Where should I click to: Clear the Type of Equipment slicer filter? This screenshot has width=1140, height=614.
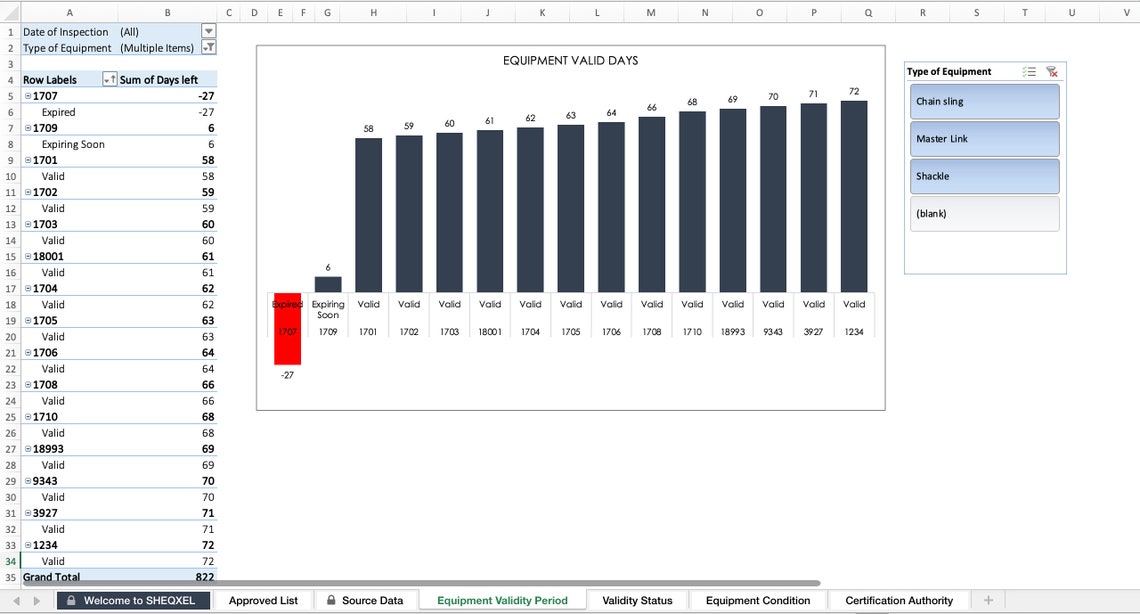[1052, 72]
